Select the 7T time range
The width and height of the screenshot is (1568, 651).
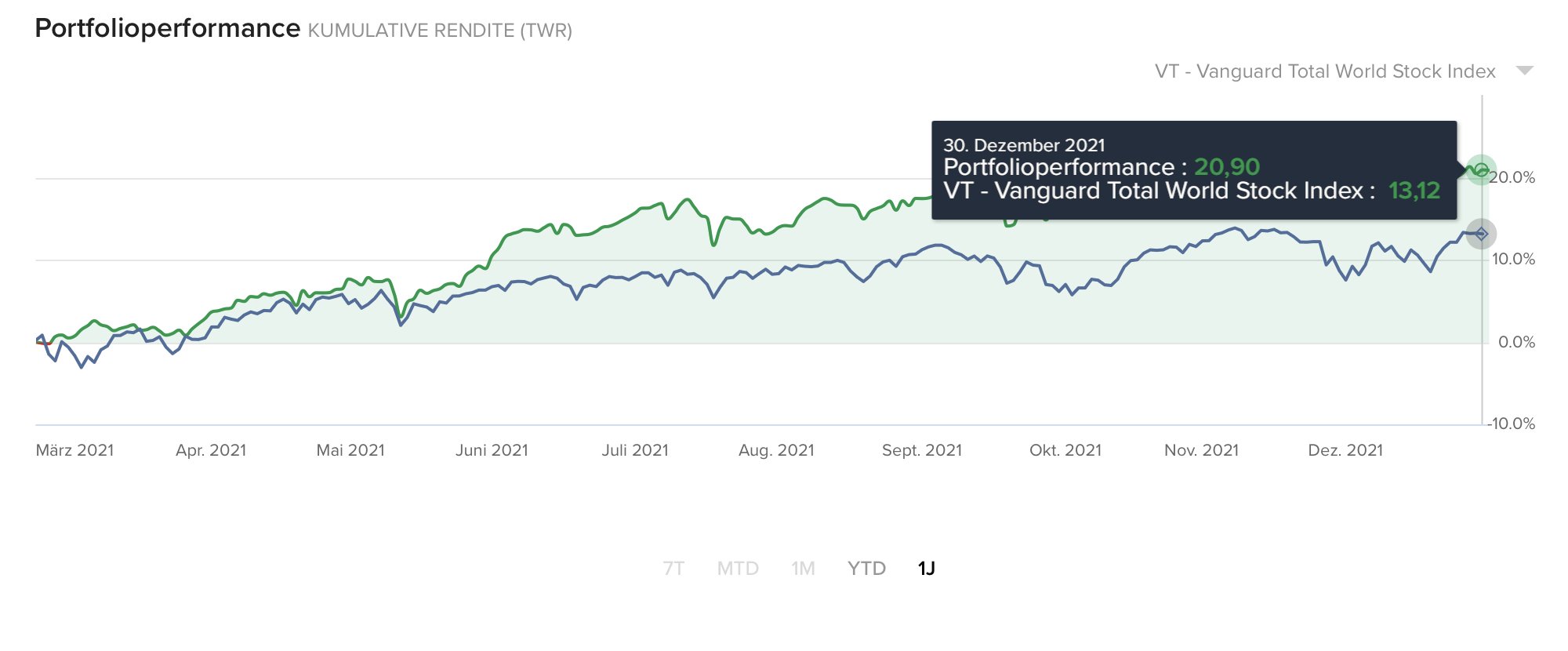(x=673, y=569)
